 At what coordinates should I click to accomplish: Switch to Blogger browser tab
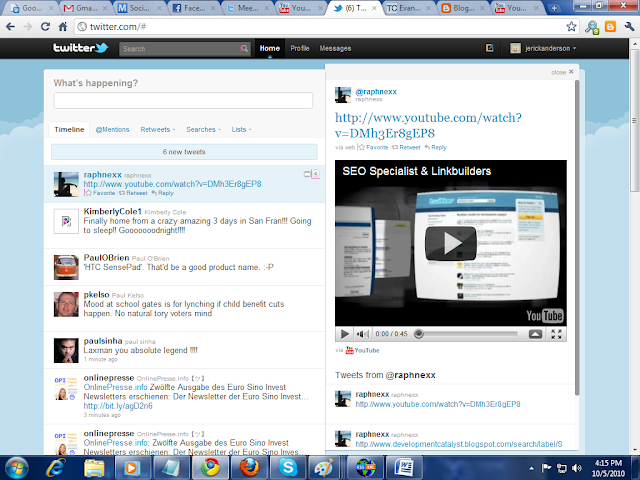pyautogui.click(x=462, y=8)
